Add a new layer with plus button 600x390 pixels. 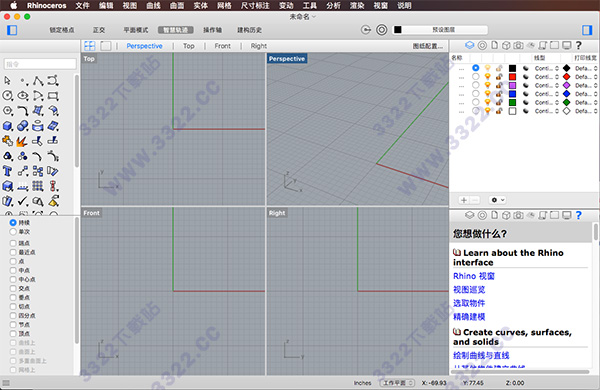[464, 200]
